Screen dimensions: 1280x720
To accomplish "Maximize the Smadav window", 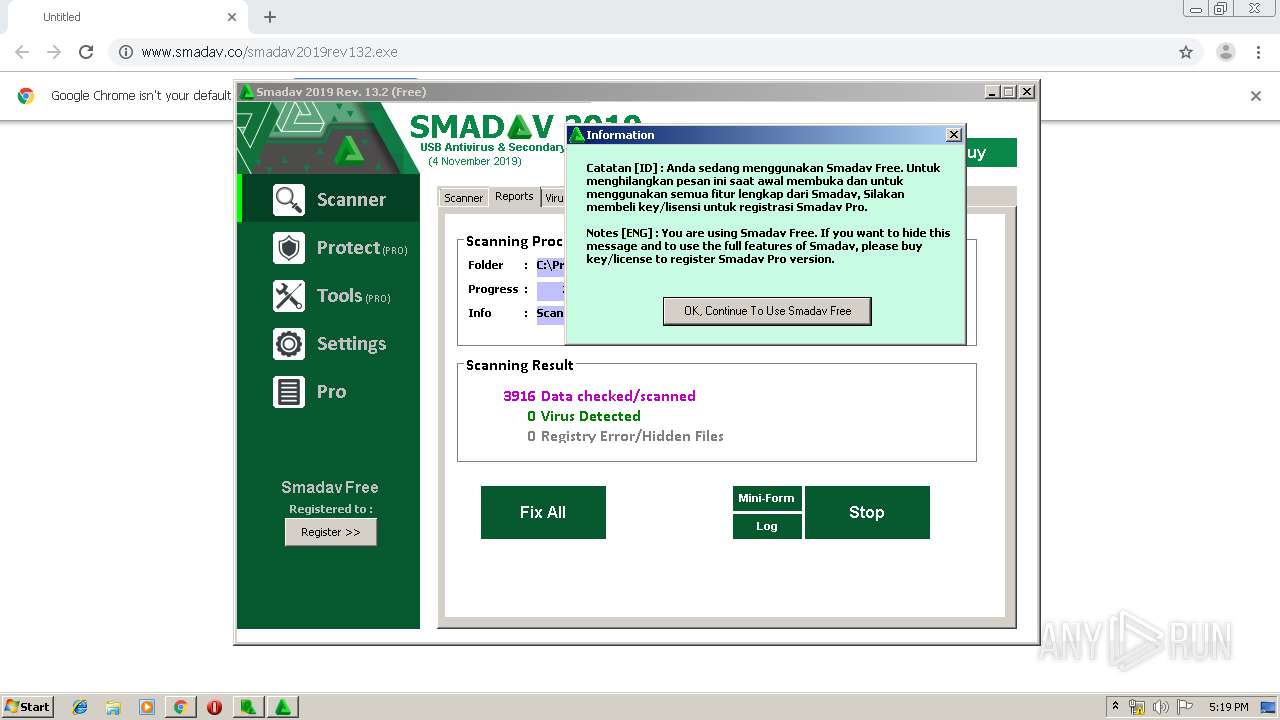I will coord(1008,92).
